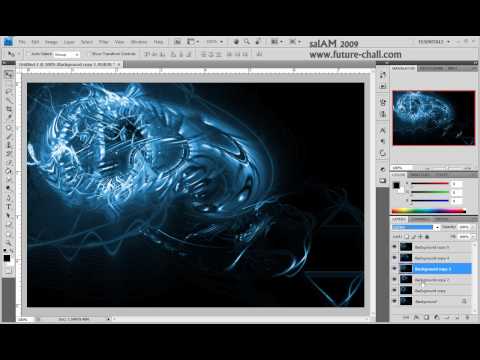Image resolution: width=480 pixels, height=360 pixels.
Task: Open the Auto-Select Group dropdown
Action: coord(67,54)
